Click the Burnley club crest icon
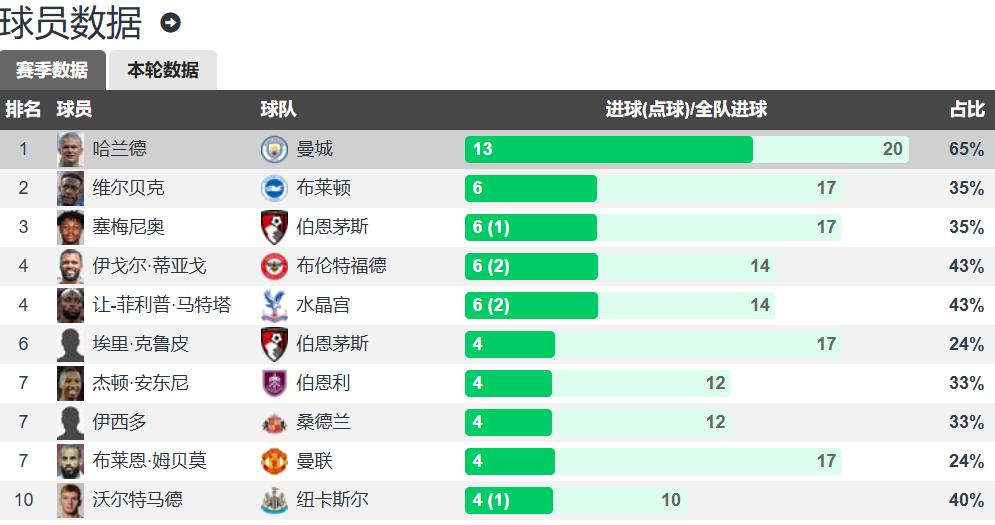This screenshot has width=995, height=525. (x=273, y=383)
